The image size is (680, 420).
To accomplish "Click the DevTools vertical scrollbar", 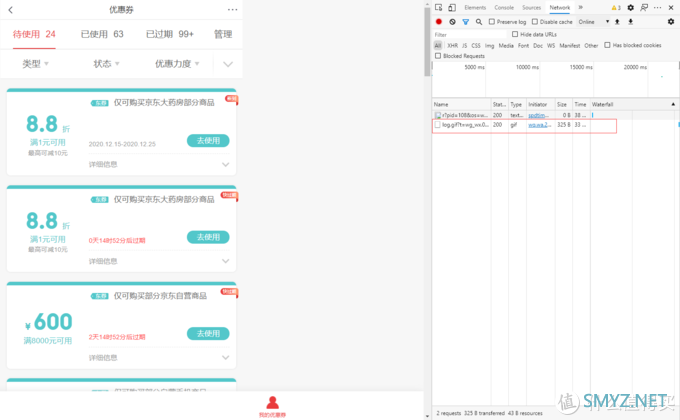I will tap(427, 41).
